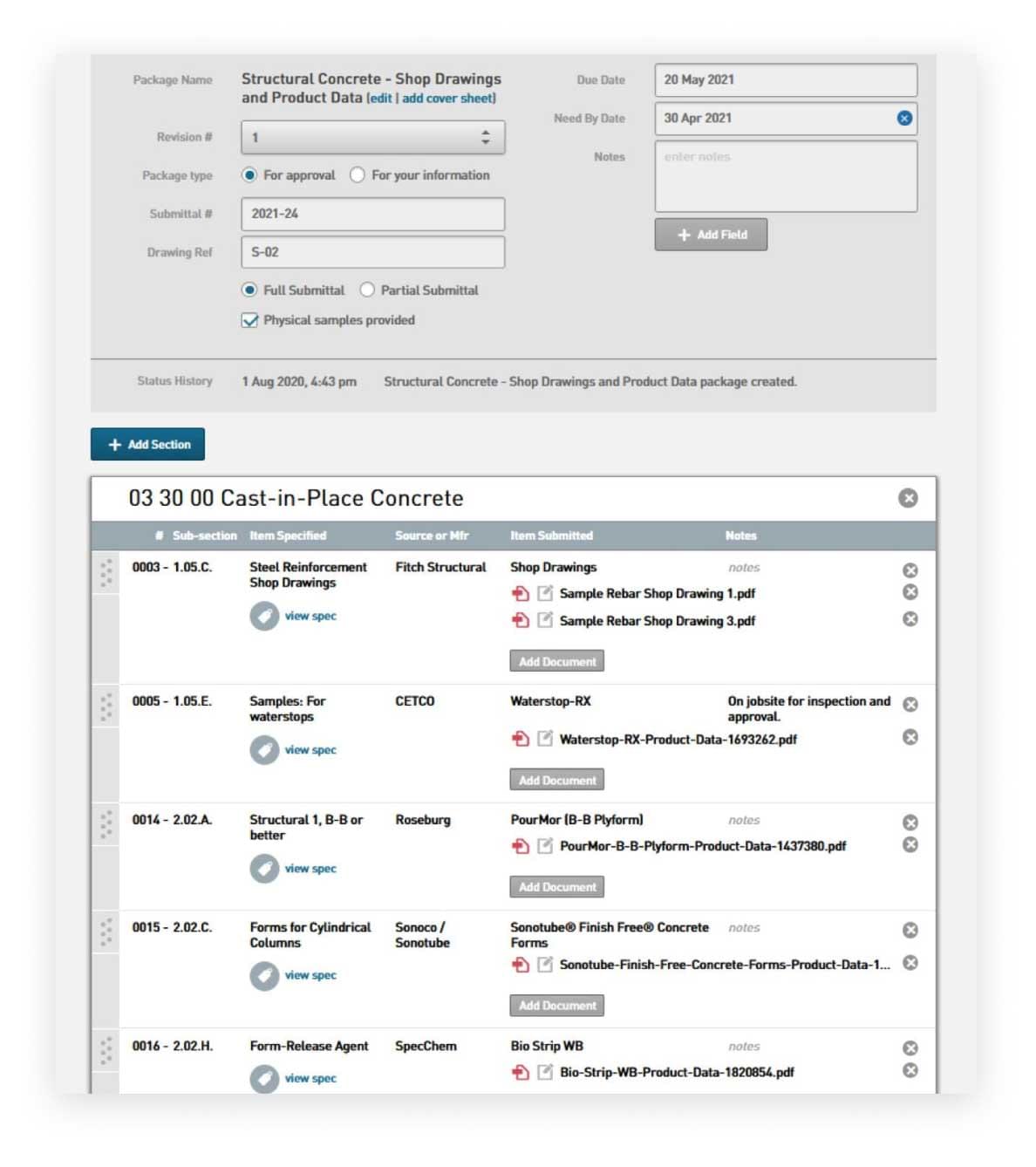Click view spec tag icon for Steel Reinforcement
This screenshot has width=1036, height=1167.
(x=263, y=616)
